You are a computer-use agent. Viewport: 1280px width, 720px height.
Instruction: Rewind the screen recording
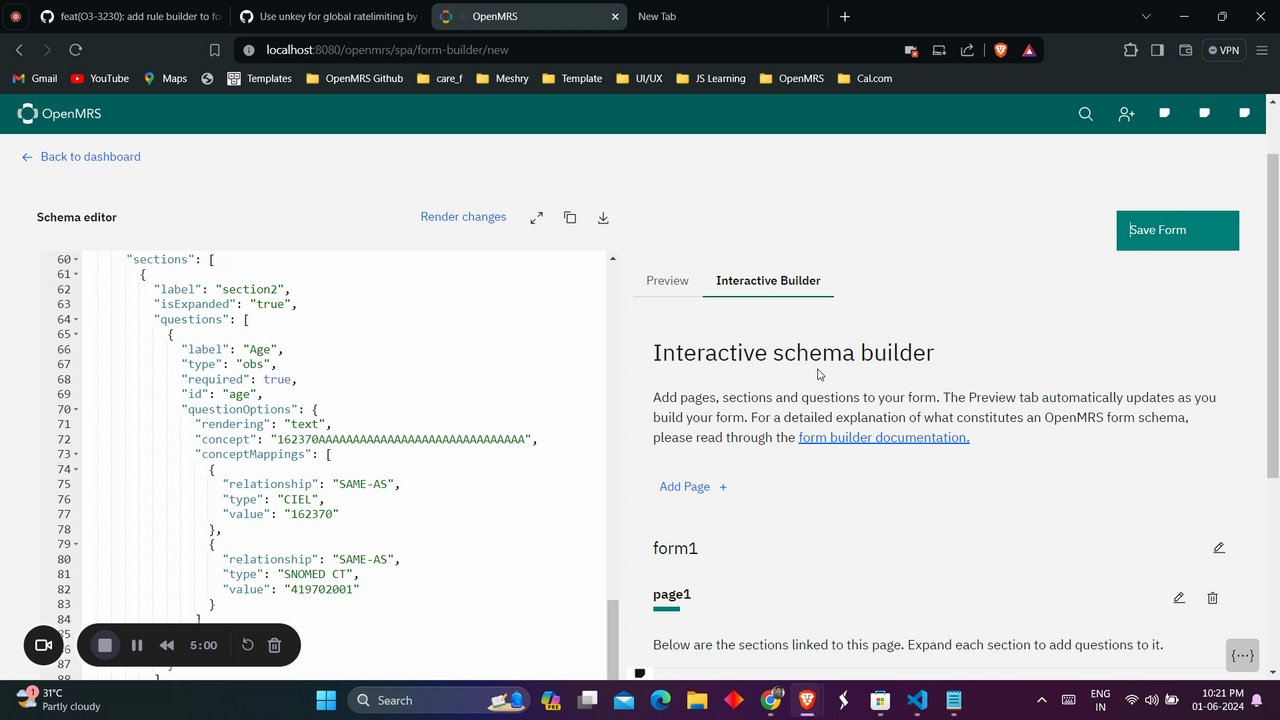(167, 645)
